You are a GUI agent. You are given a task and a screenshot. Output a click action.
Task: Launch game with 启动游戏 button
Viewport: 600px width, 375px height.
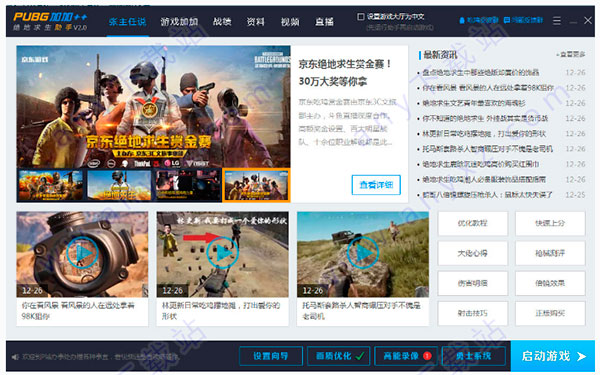tap(553, 356)
